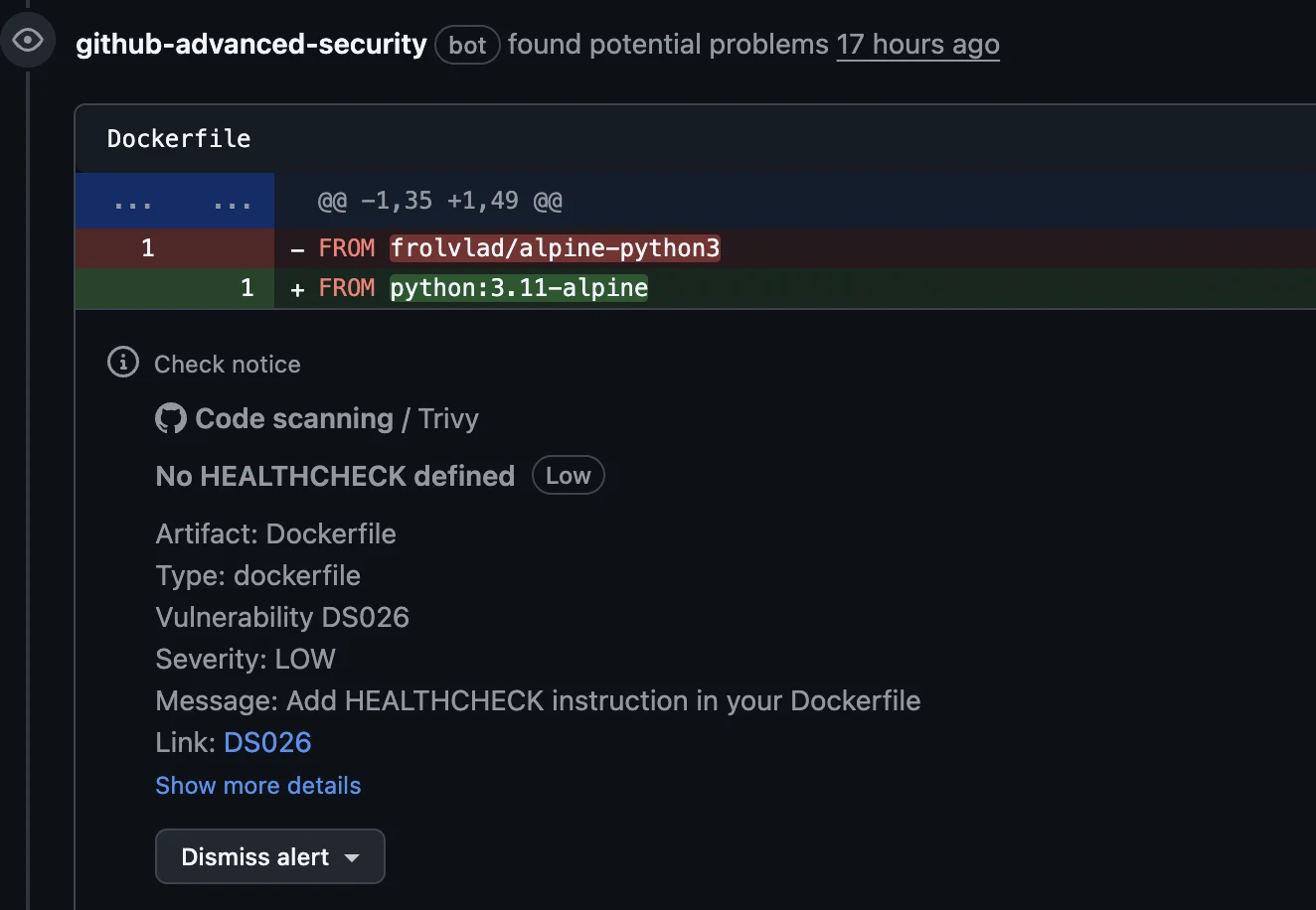Open the 'Code scanning' link
This screenshot has height=910, width=1316.
click(294, 418)
